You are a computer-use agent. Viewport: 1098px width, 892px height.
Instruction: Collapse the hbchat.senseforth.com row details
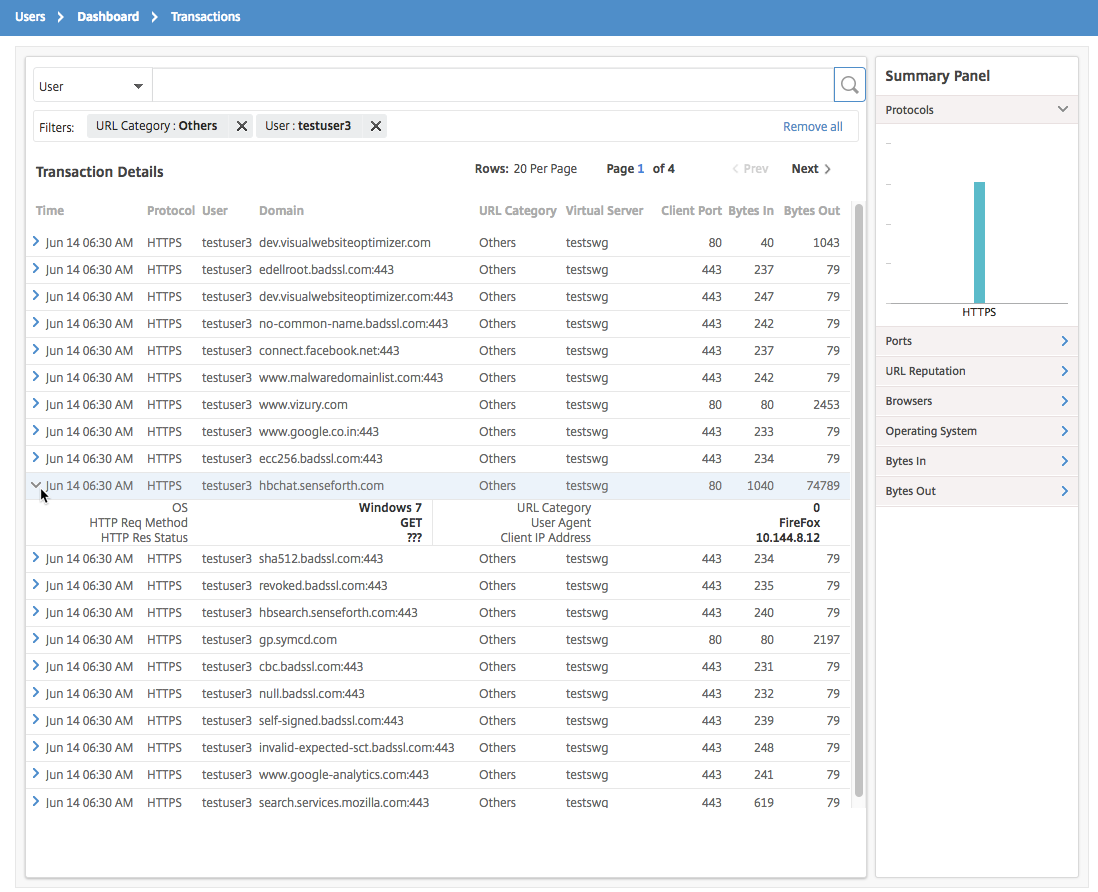36,485
